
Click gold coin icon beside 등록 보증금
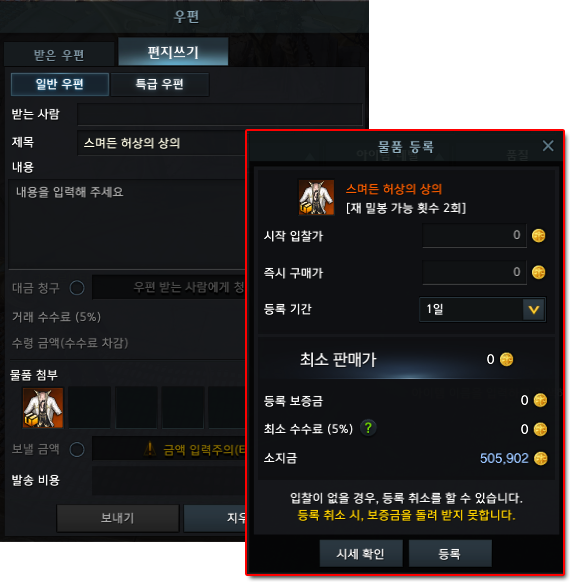coord(540,400)
